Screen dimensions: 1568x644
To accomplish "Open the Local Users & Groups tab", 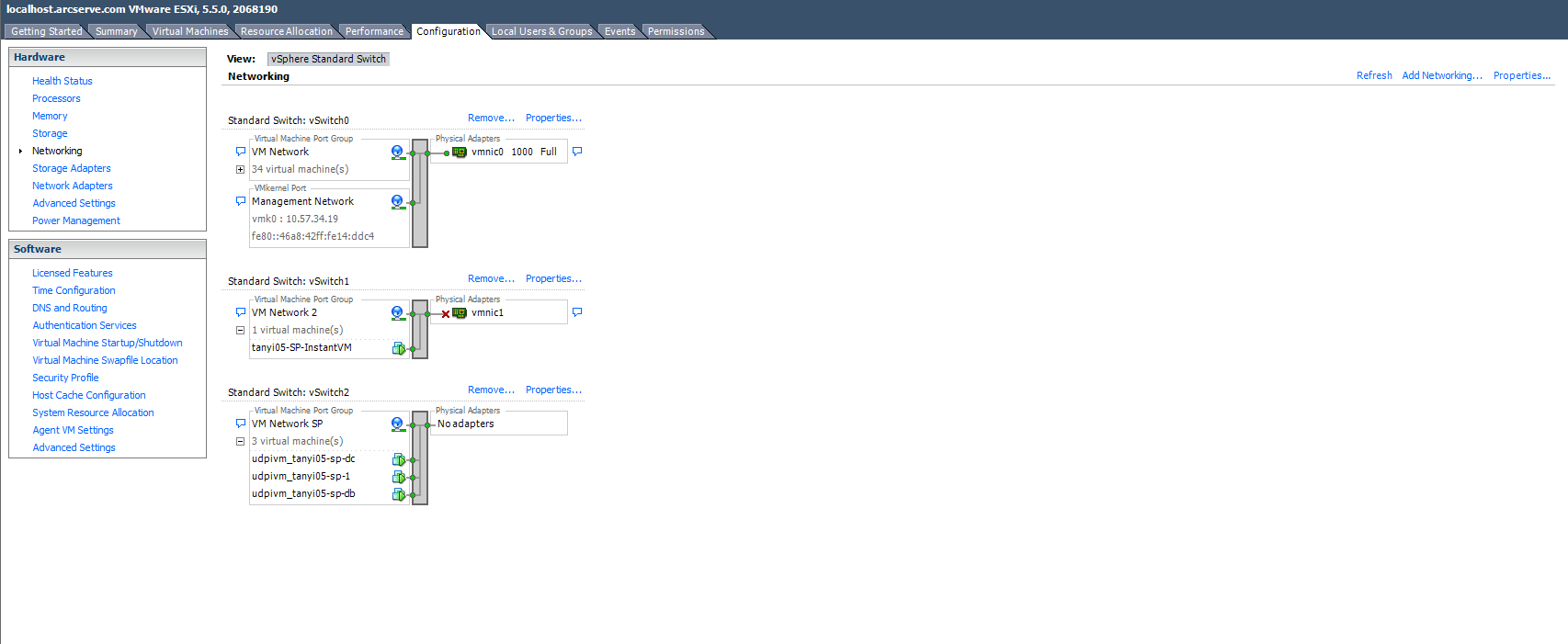I will (542, 31).
